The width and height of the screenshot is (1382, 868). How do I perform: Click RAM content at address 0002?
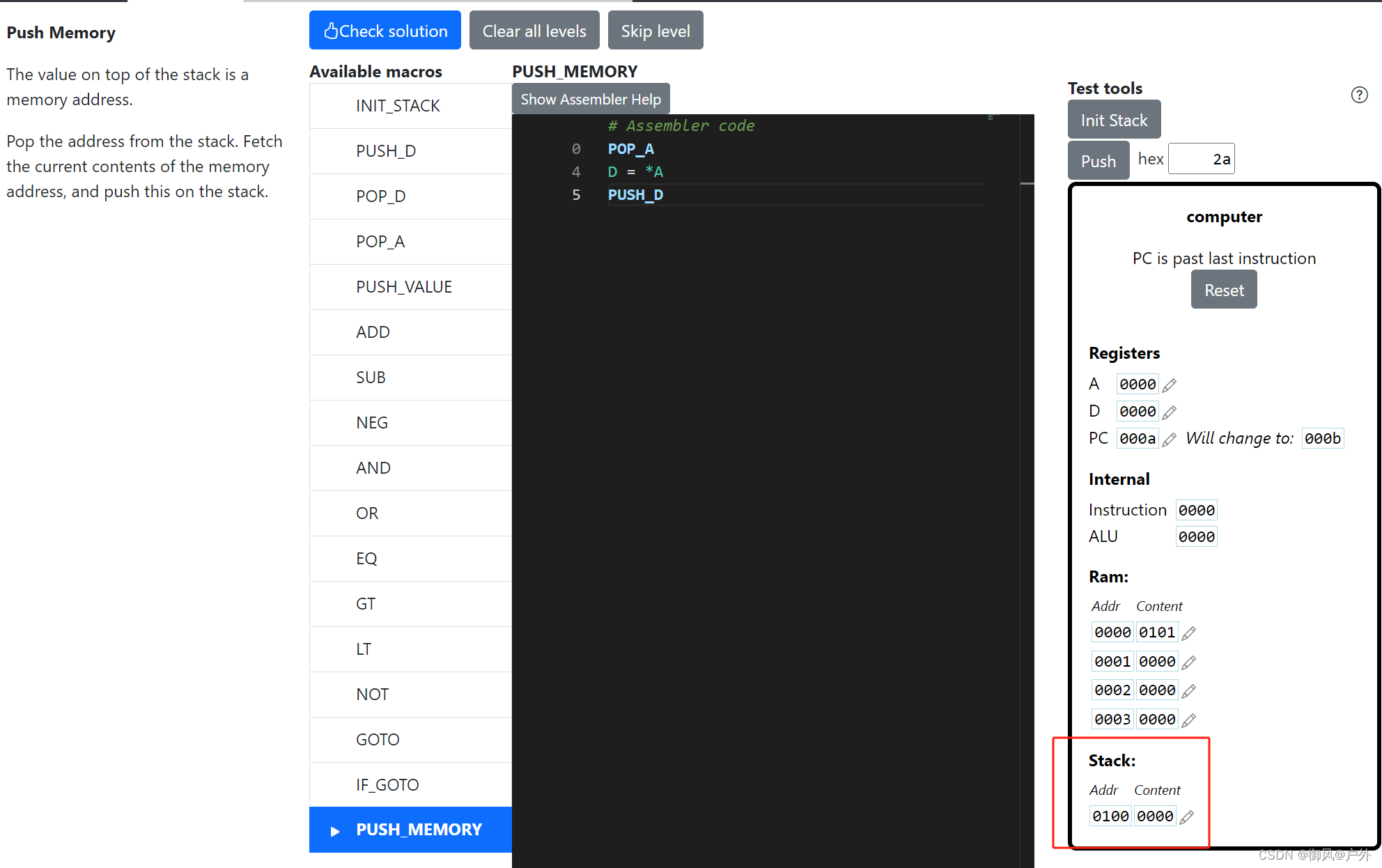[1157, 690]
